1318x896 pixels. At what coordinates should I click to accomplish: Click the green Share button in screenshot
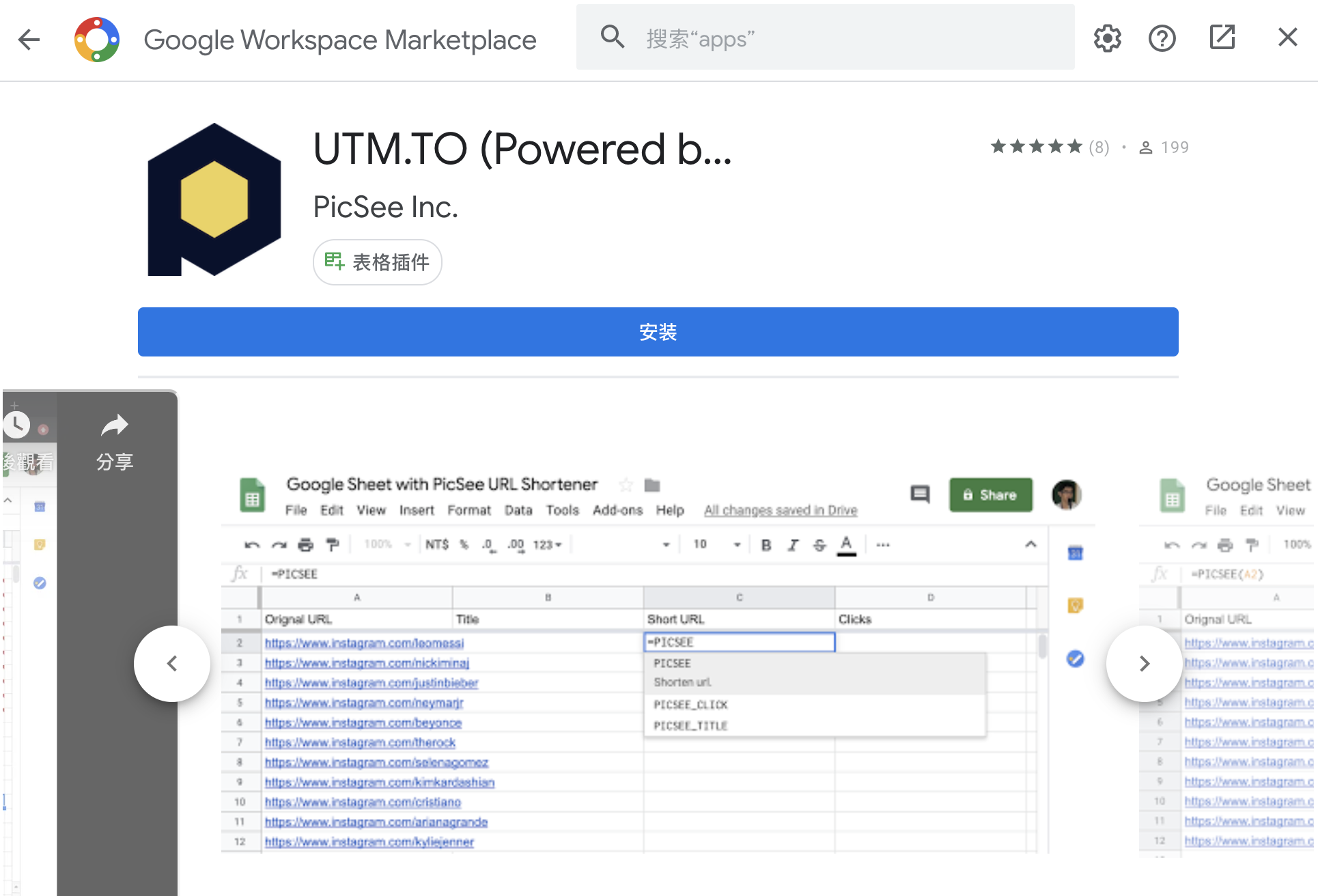coord(990,495)
